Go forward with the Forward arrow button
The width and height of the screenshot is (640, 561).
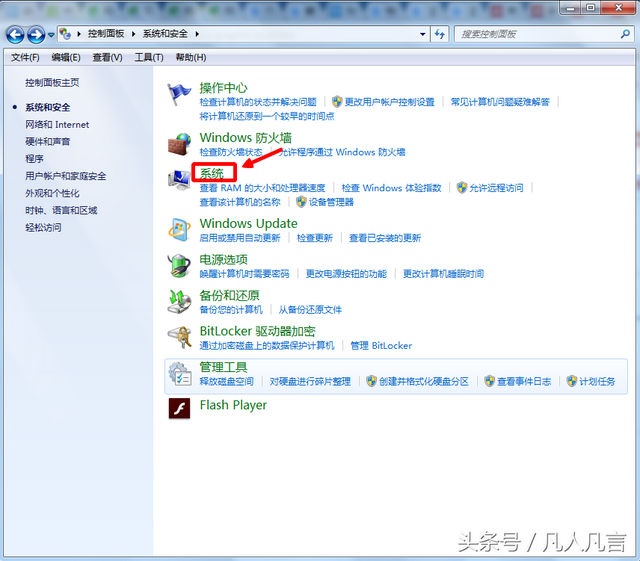click(x=36, y=35)
